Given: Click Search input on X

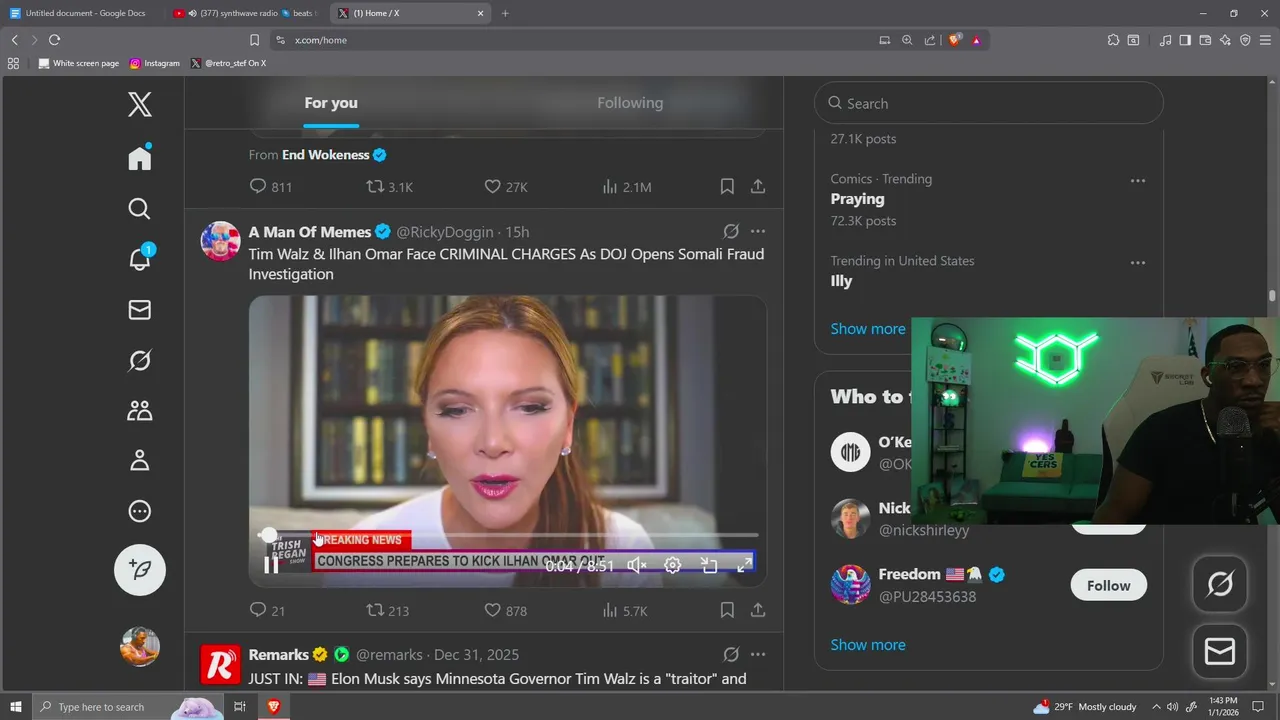Looking at the screenshot, I should 989,103.
